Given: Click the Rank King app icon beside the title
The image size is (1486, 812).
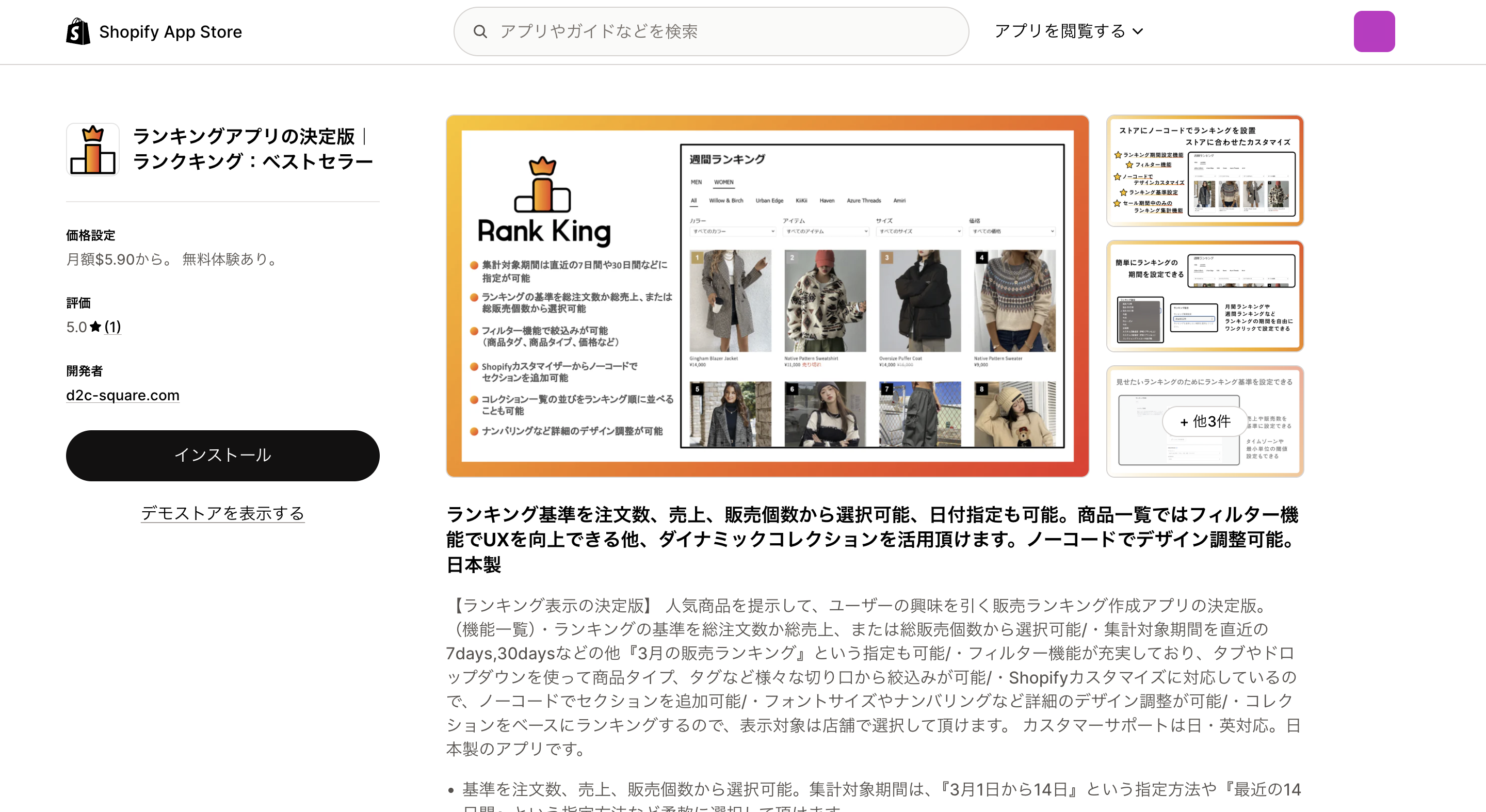Looking at the screenshot, I should [93, 150].
